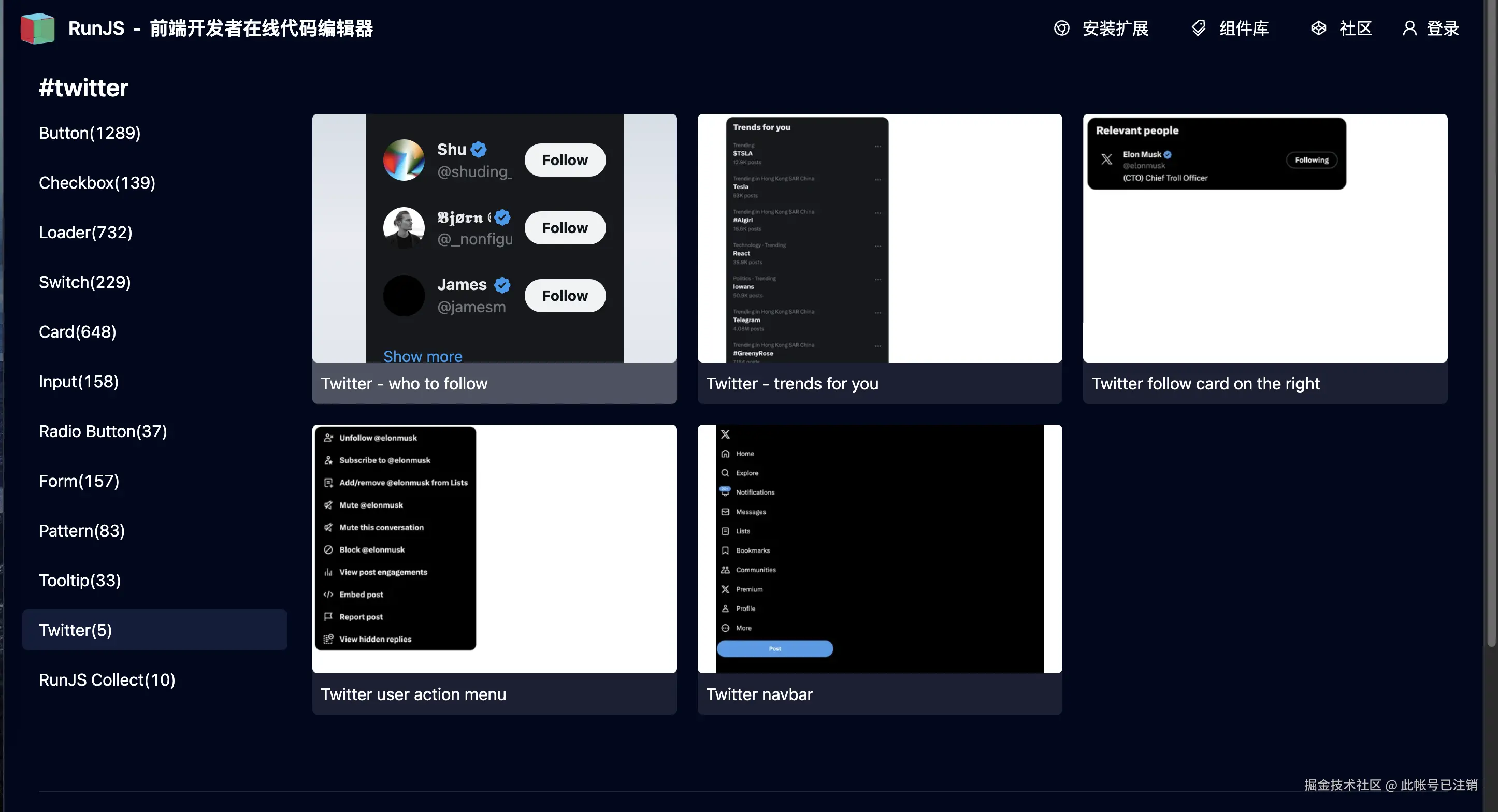Click the RunJS site title text
1498x812 pixels.
click(220, 28)
